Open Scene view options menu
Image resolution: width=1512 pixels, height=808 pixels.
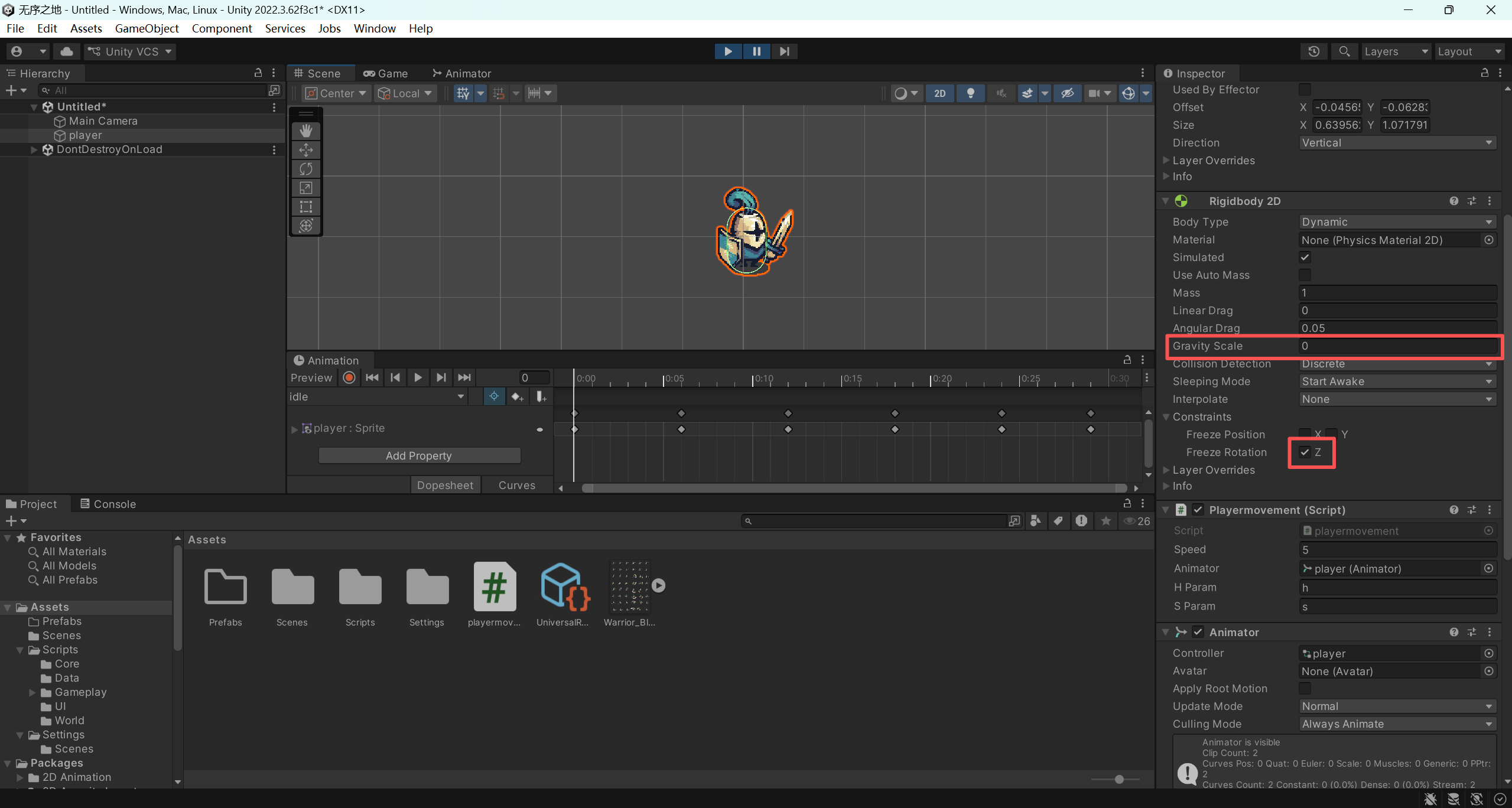click(1143, 73)
